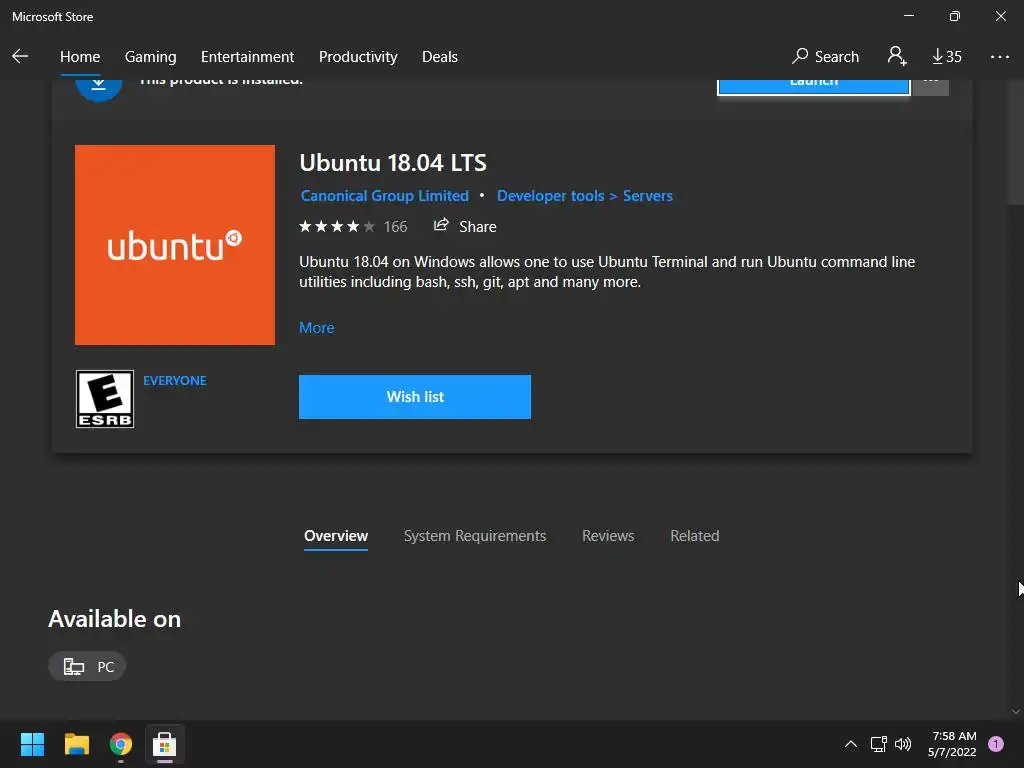Switch to the Overview section tab

336,536
